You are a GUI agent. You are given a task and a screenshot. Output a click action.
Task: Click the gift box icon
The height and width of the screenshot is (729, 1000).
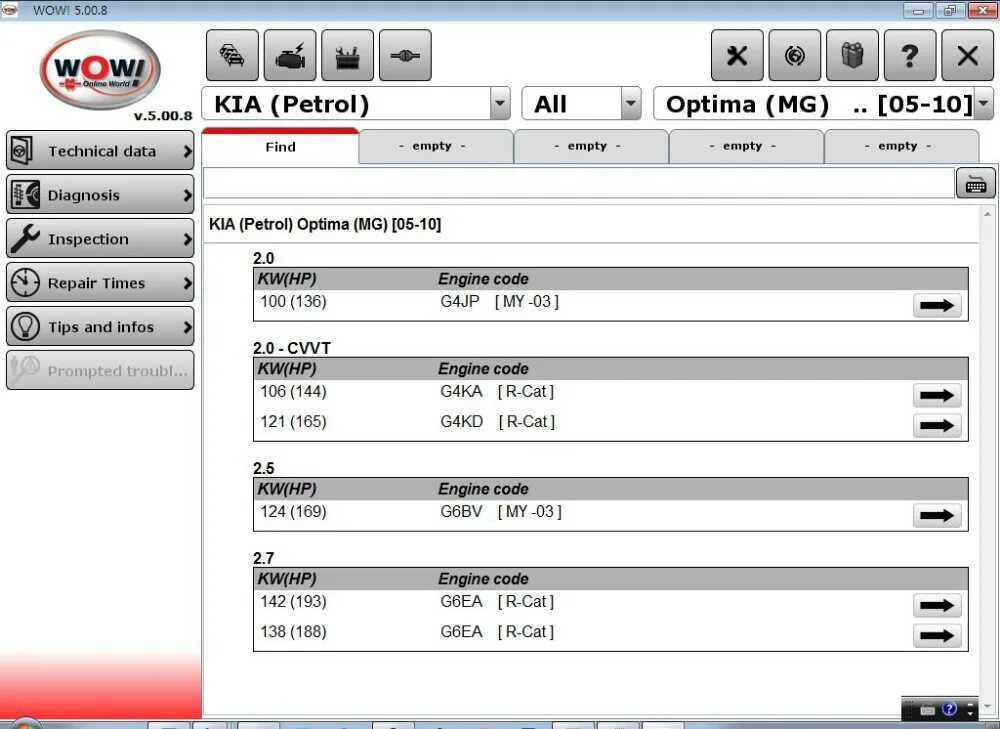tap(852, 55)
